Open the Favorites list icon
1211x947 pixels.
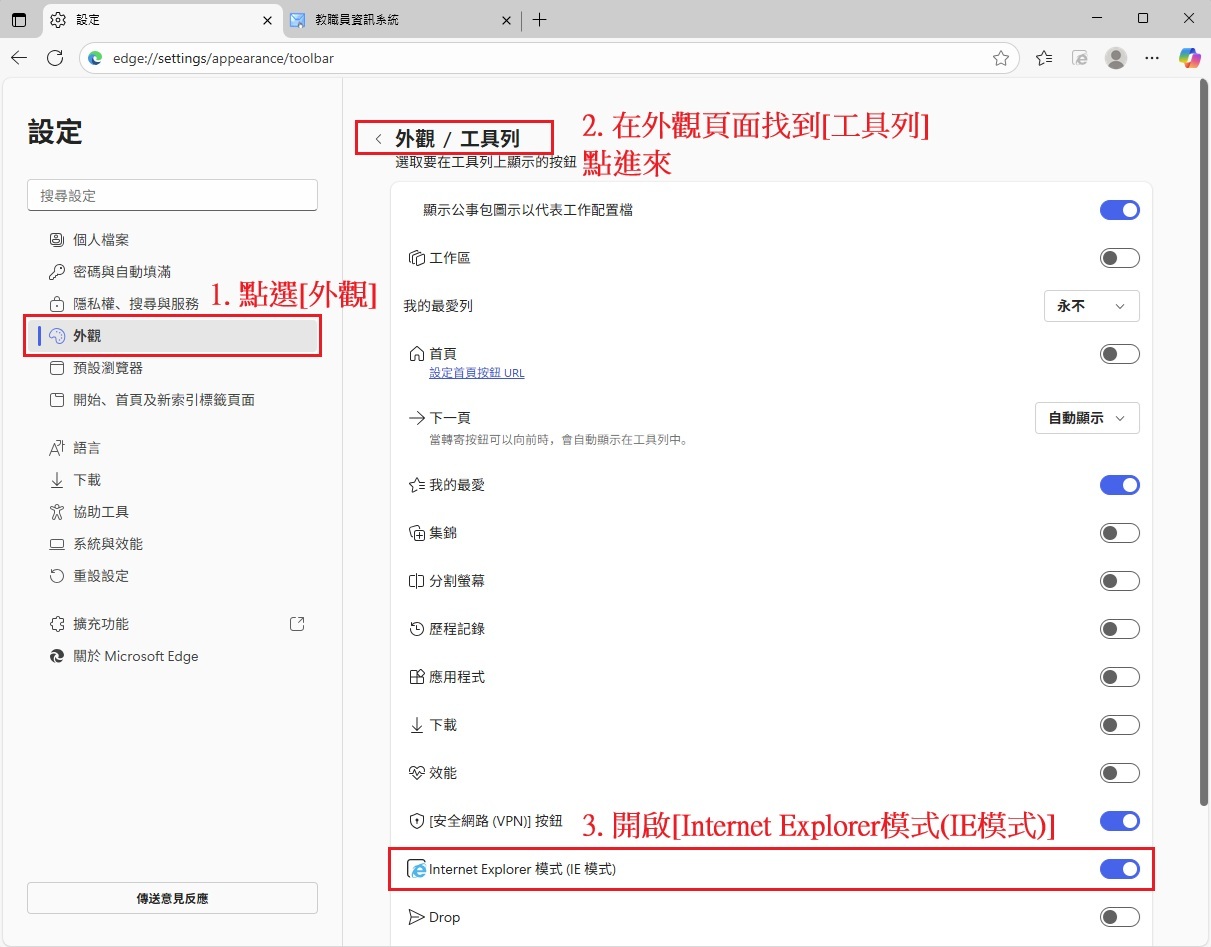[x=1044, y=58]
